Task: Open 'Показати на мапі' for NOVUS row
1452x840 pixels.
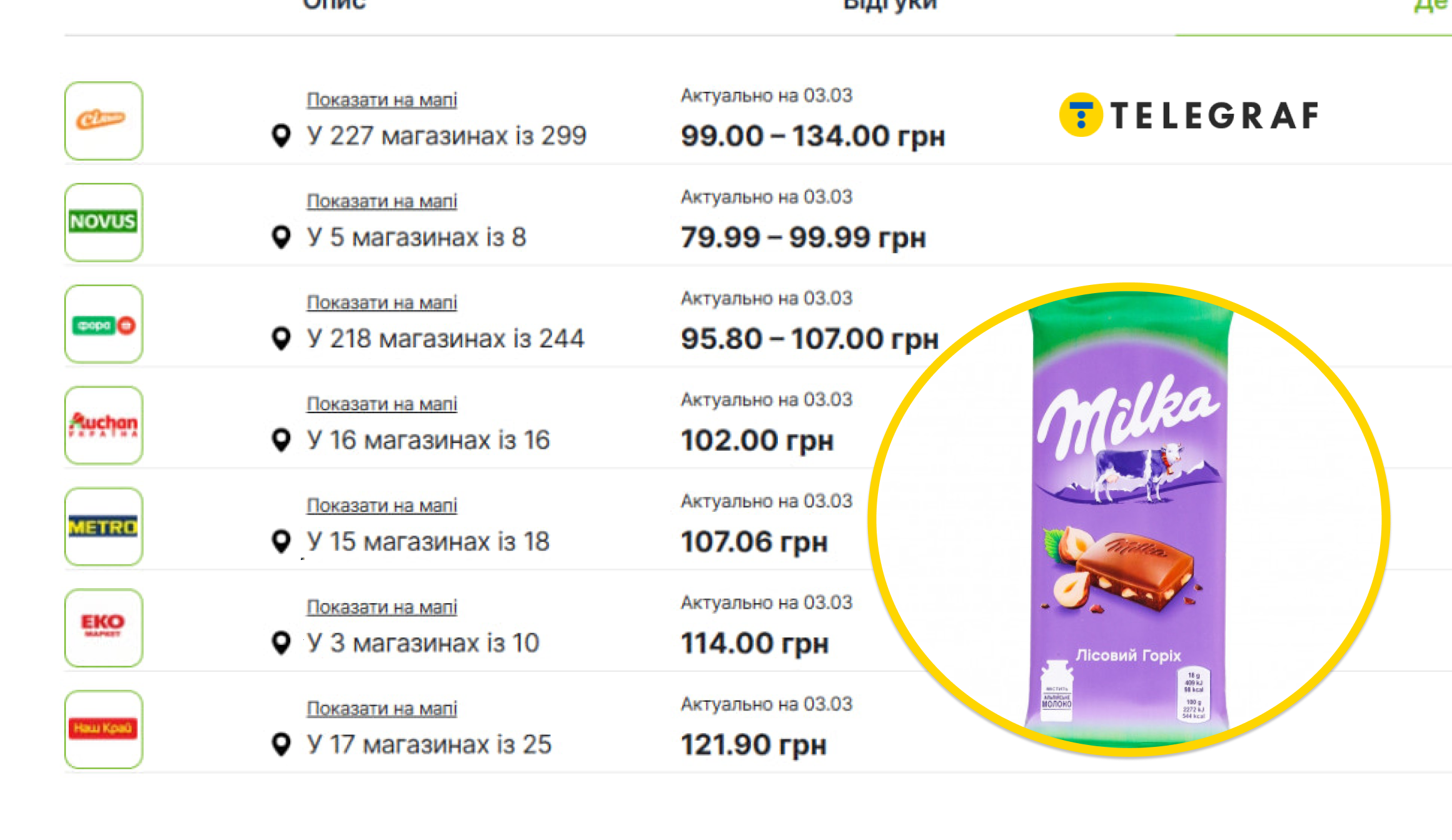Action: tap(381, 201)
